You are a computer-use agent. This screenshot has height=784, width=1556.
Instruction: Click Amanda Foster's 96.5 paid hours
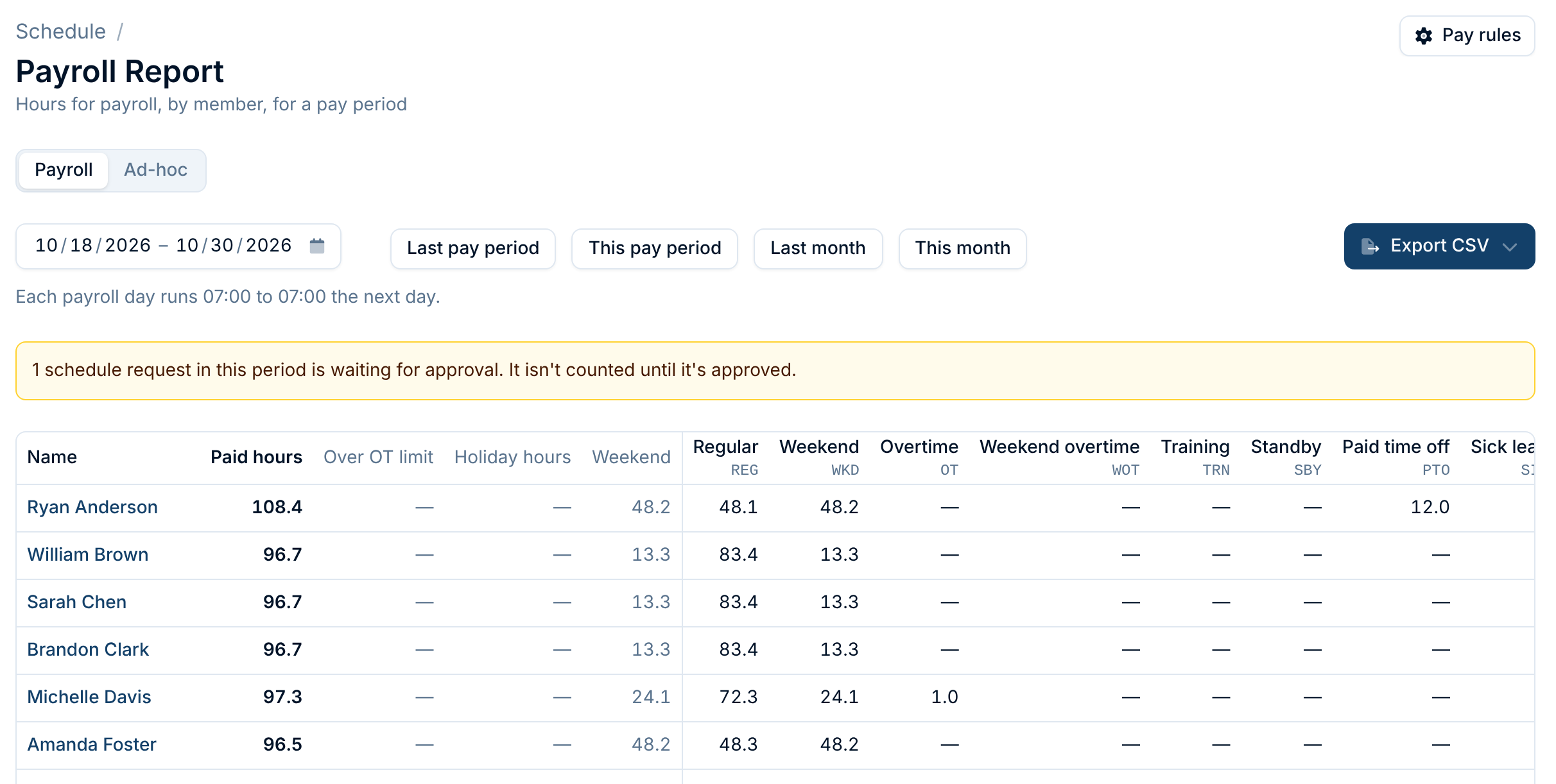click(282, 745)
